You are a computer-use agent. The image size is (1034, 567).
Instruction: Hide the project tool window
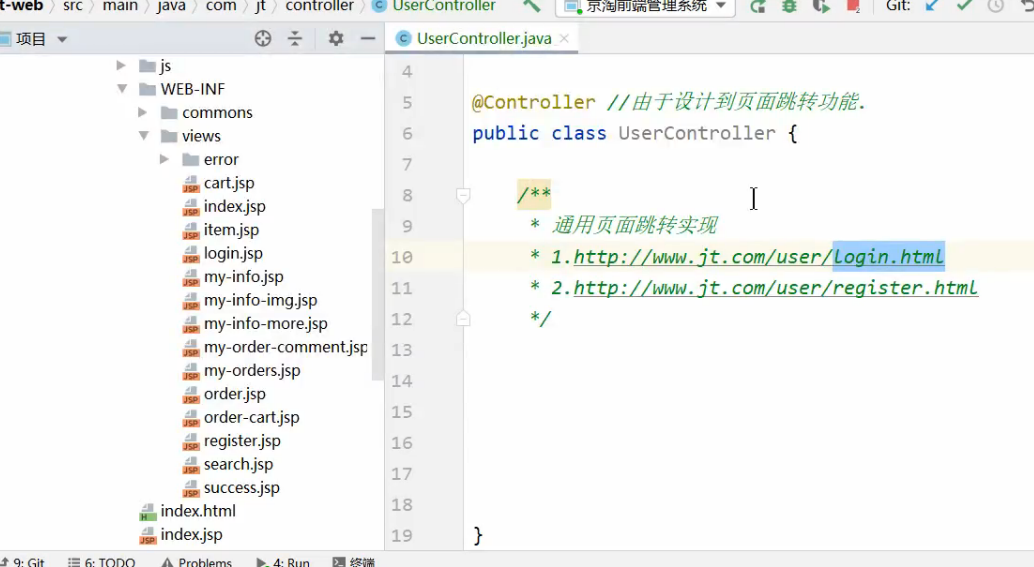click(368, 39)
